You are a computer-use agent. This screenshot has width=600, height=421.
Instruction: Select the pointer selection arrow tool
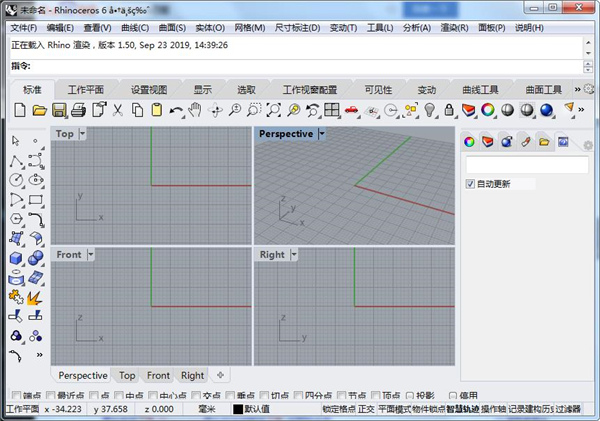[16, 141]
